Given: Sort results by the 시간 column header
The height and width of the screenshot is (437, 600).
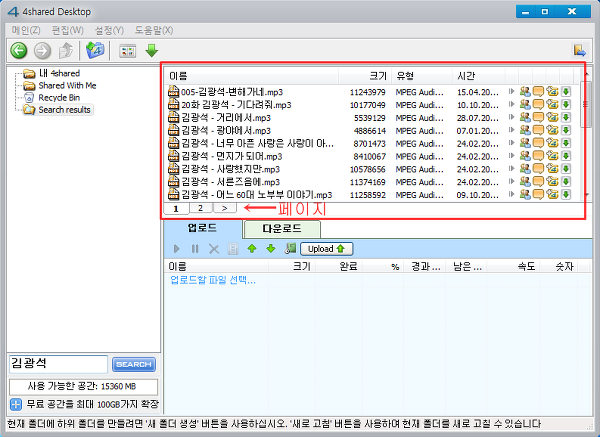Looking at the screenshot, I should tap(478, 76).
